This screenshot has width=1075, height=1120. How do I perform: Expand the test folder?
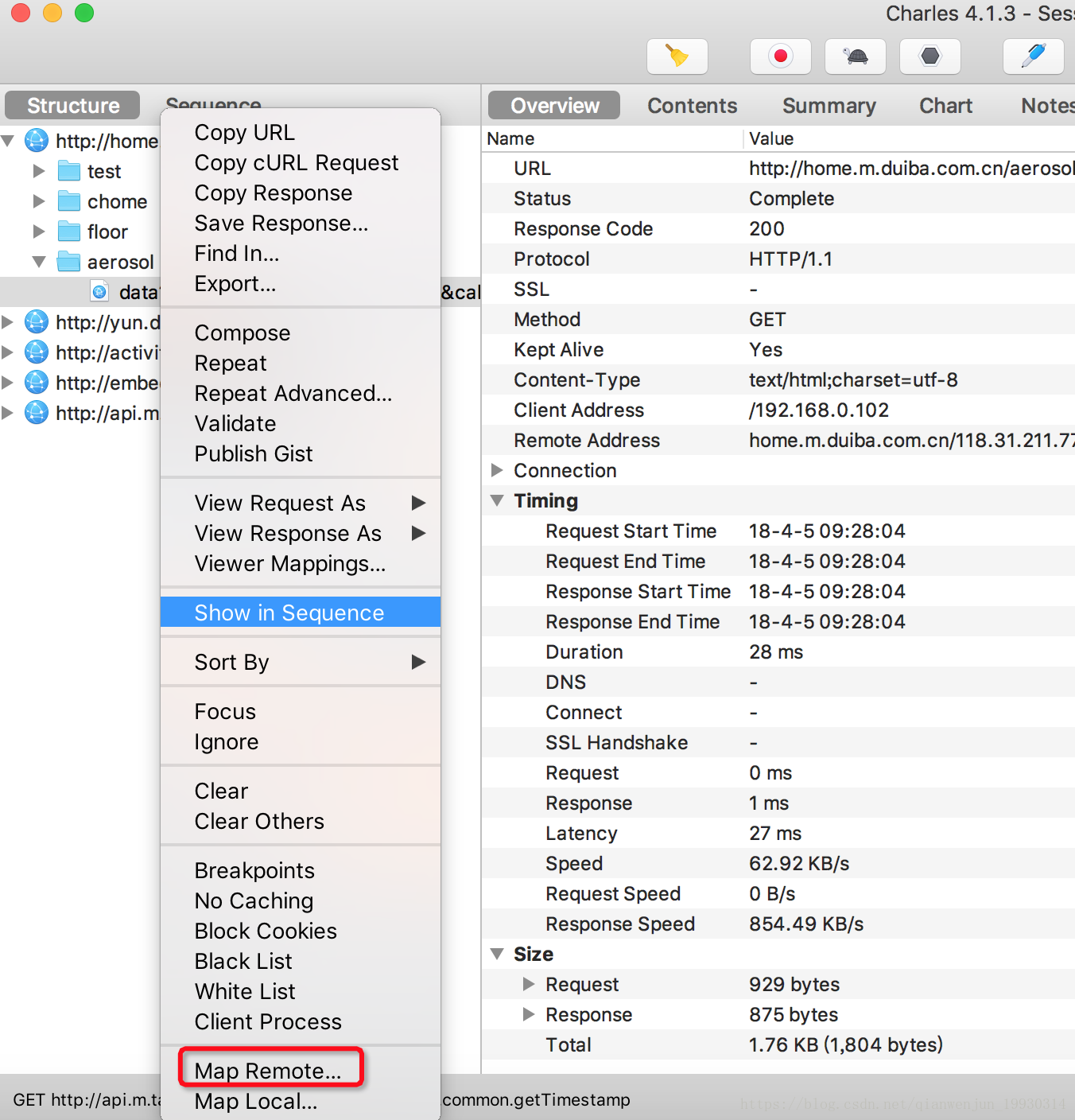pyautogui.click(x=39, y=171)
